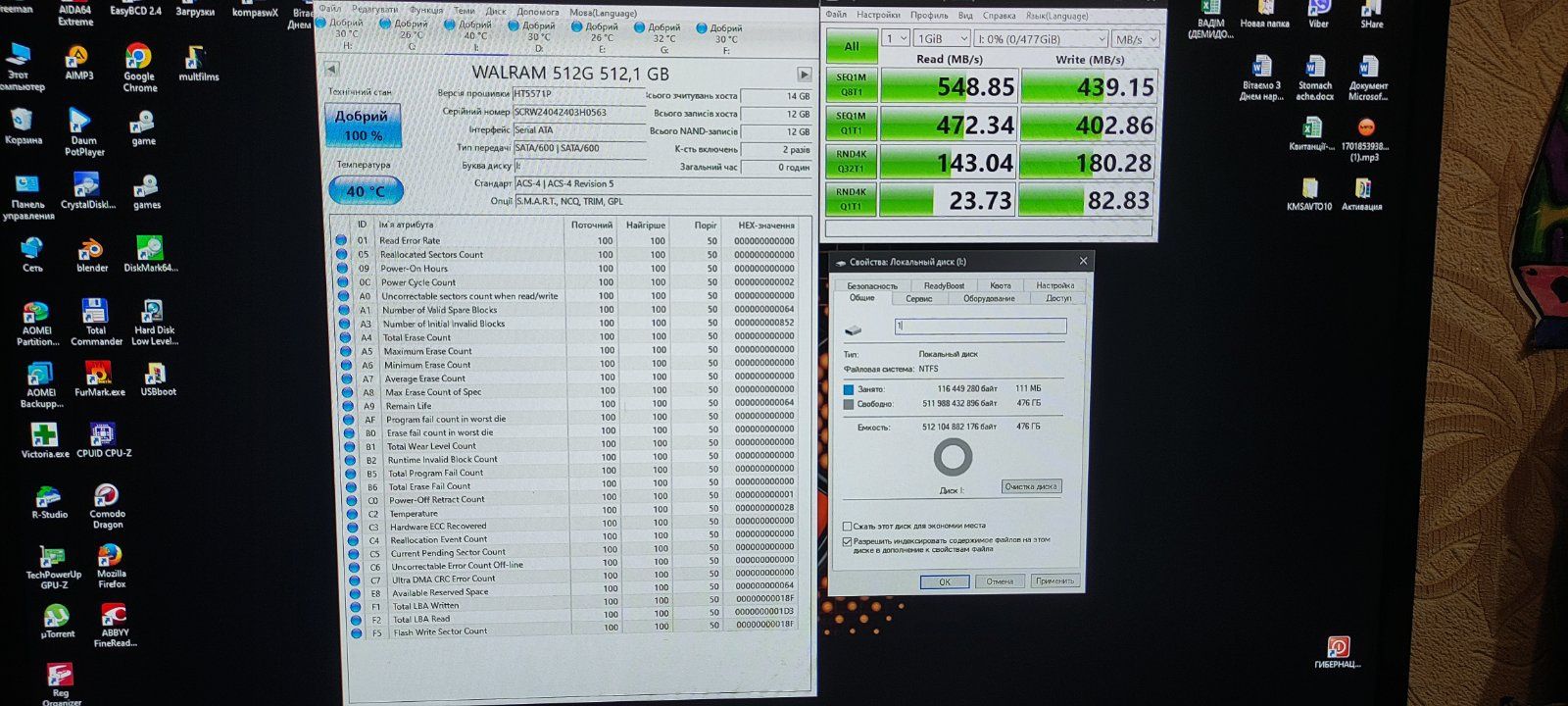Open Теми menu in CrystalDiskInfo
This screenshot has width=1568, height=706.
(465, 11)
